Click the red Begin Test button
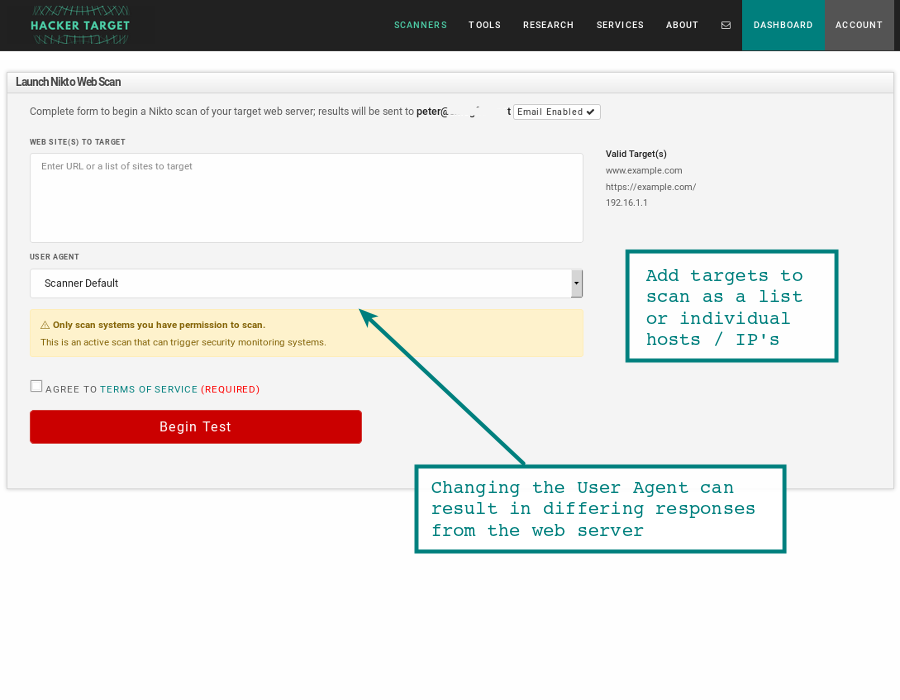This screenshot has width=900, height=700. 196,427
